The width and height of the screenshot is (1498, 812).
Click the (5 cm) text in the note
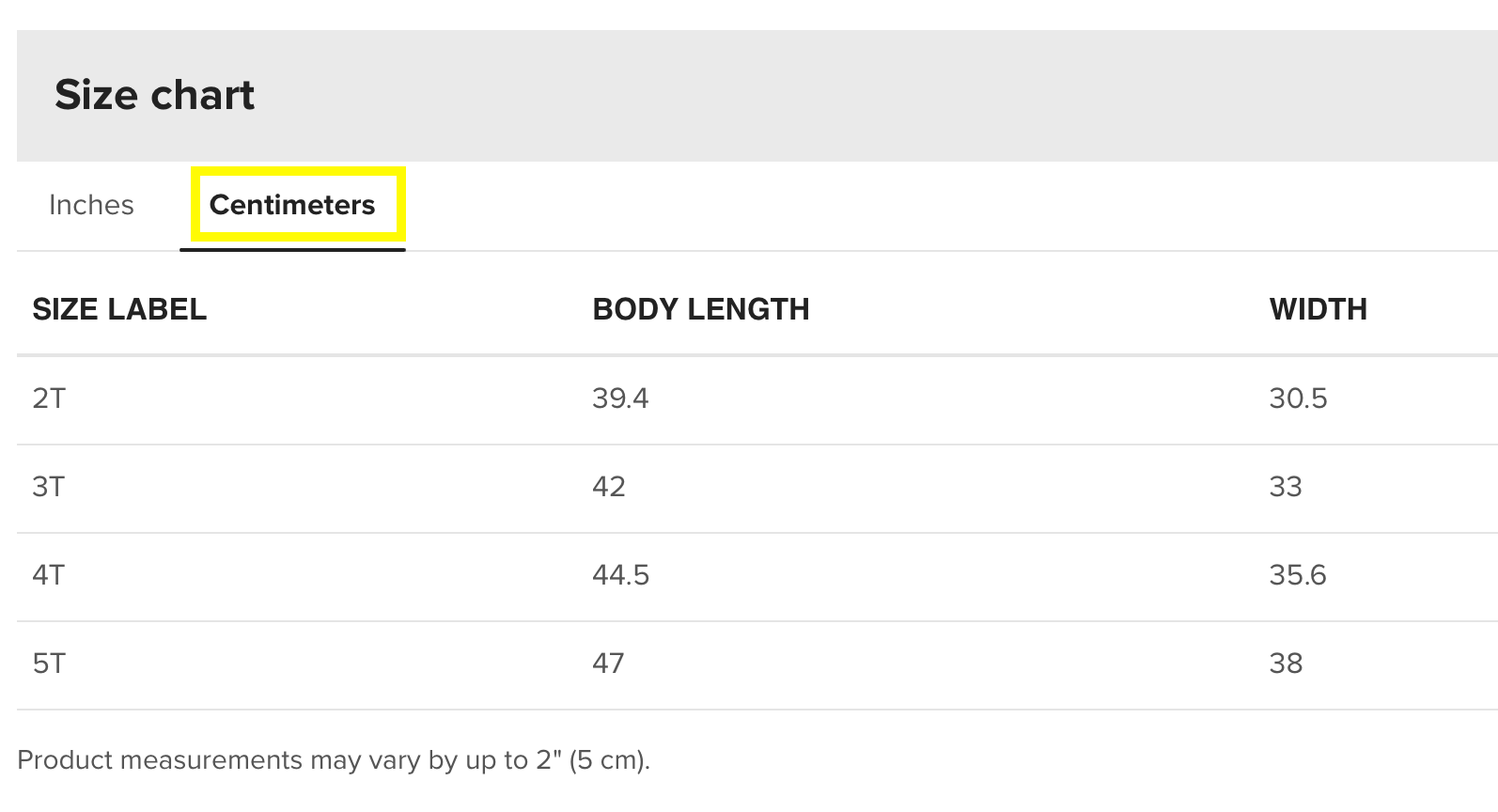(609, 760)
